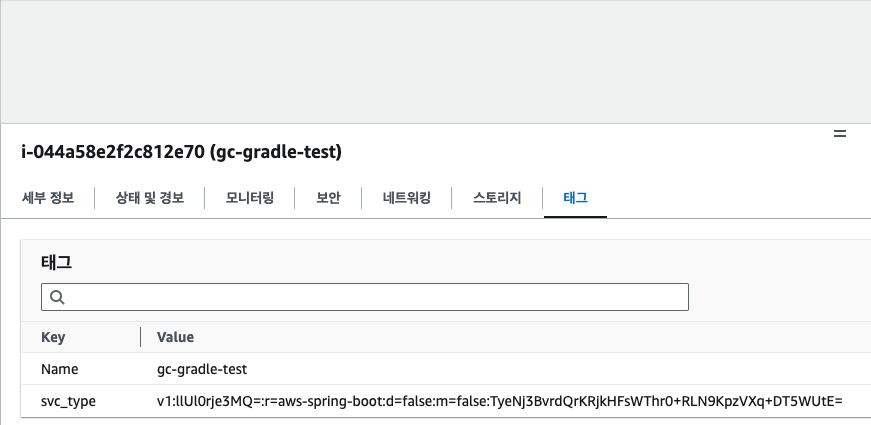This screenshot has height=425, width=871.
Task: Click the divider between Key and Value headers
Action: (140, 337)
